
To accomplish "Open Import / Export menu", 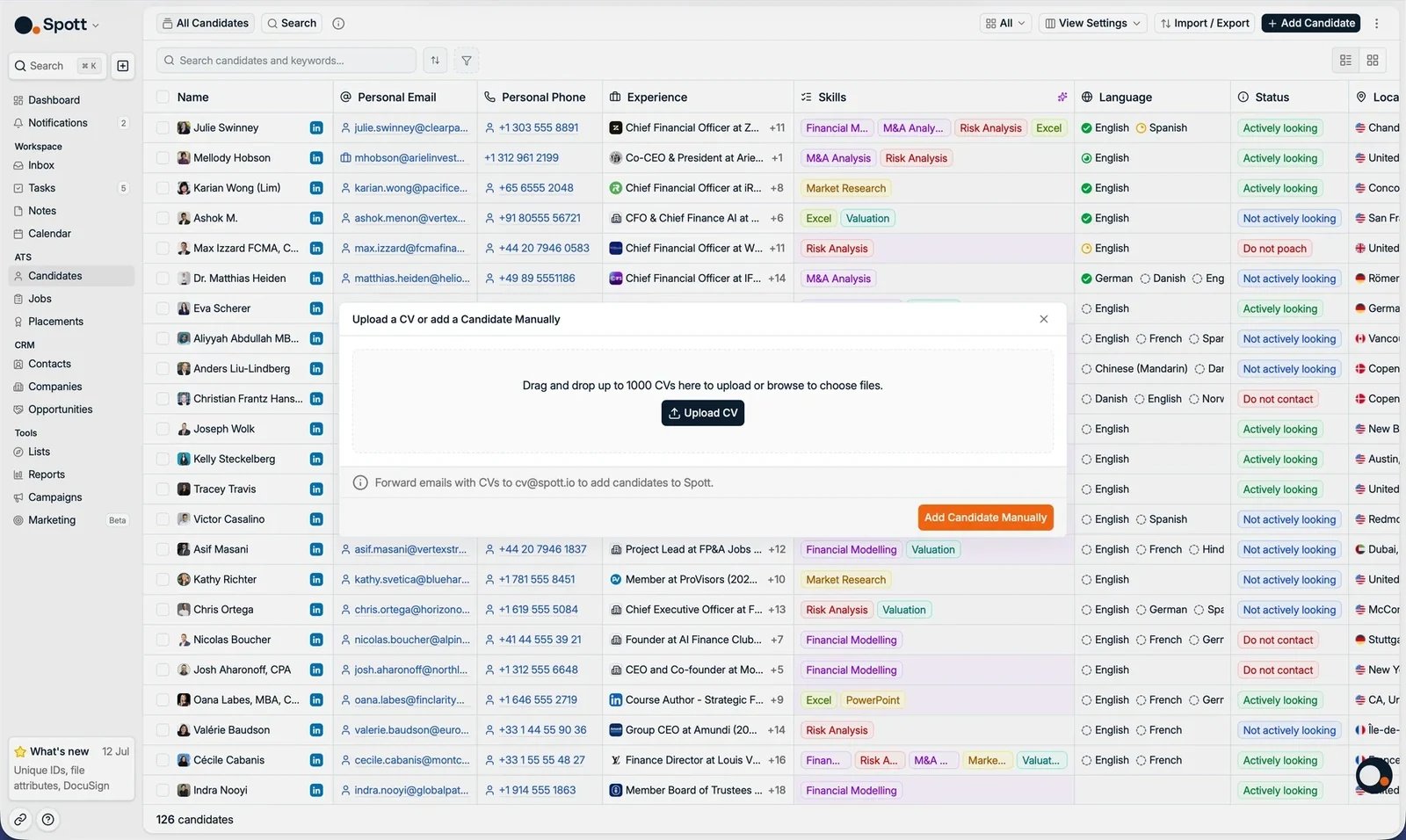I will click(x=1205, y=24).
